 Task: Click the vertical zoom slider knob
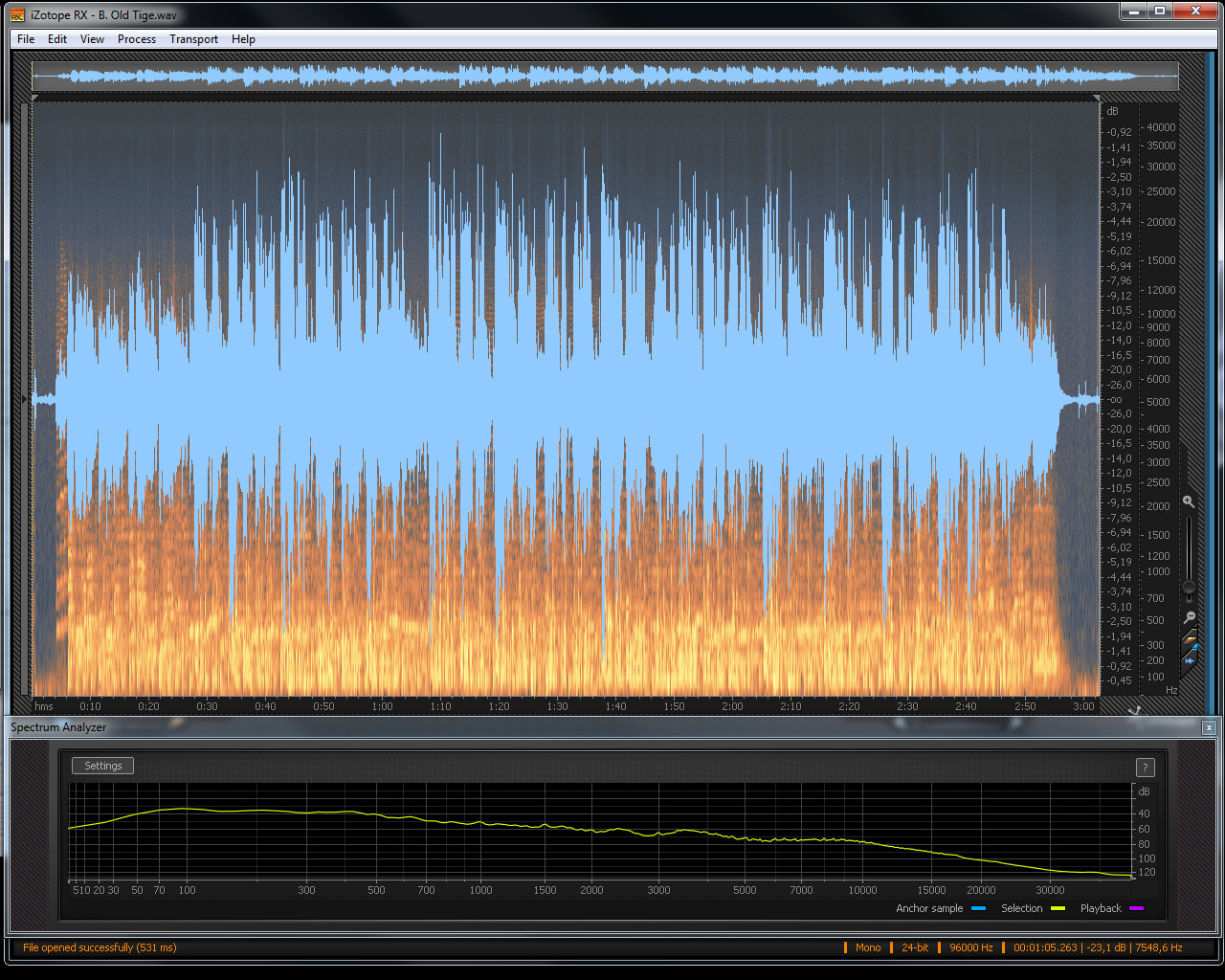[1189, 587]
